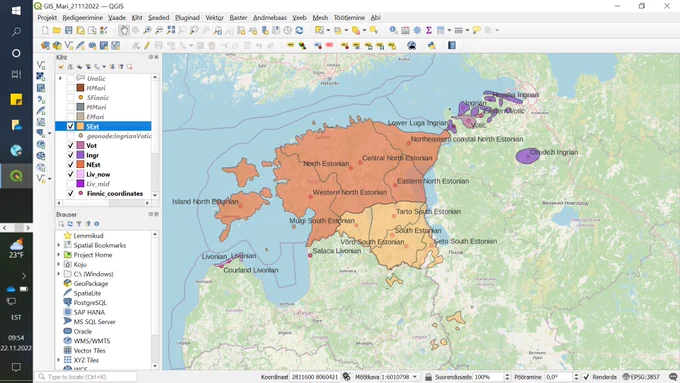This screenshot has width=680, height=383.
Task: Select the Finnic_coordinates layer name
Action: point(114,193)
